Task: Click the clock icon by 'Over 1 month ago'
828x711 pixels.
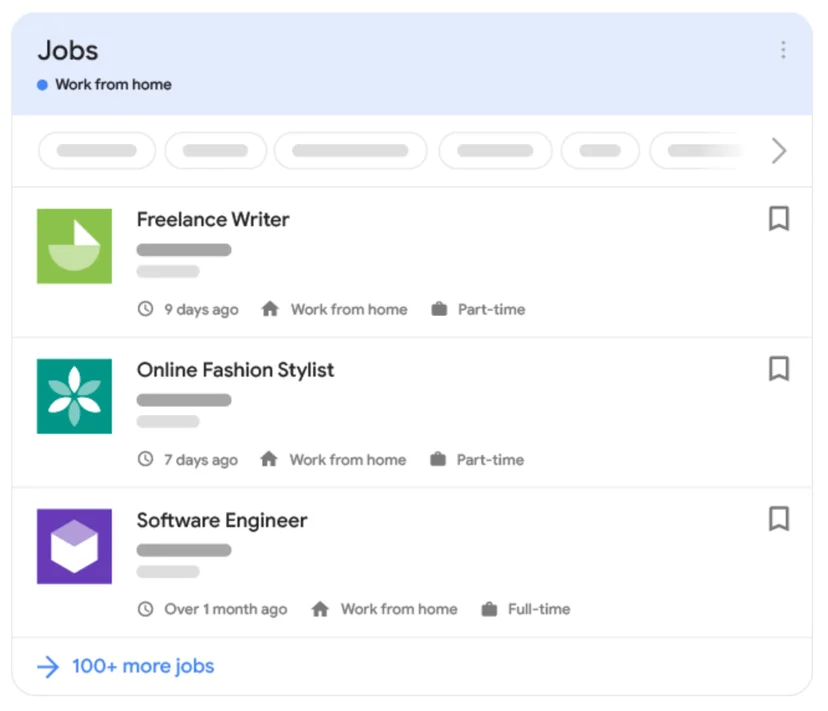Action: click(x=145, y=609)
